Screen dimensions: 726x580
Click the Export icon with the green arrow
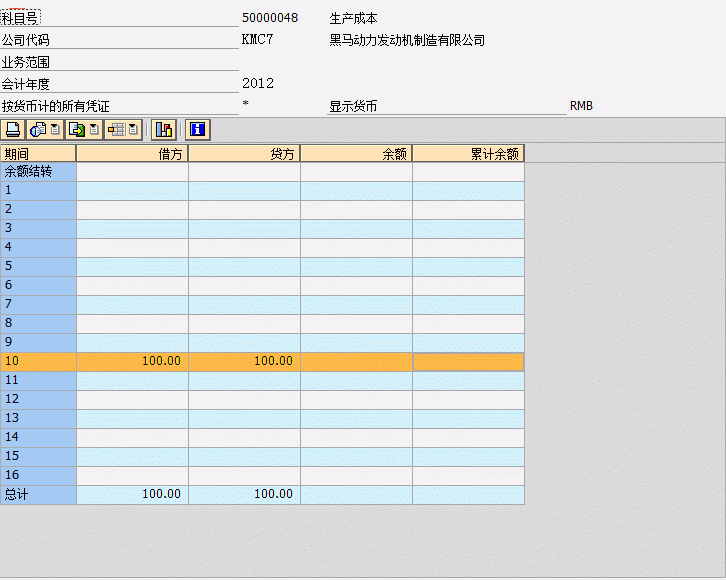coord(77,130)
